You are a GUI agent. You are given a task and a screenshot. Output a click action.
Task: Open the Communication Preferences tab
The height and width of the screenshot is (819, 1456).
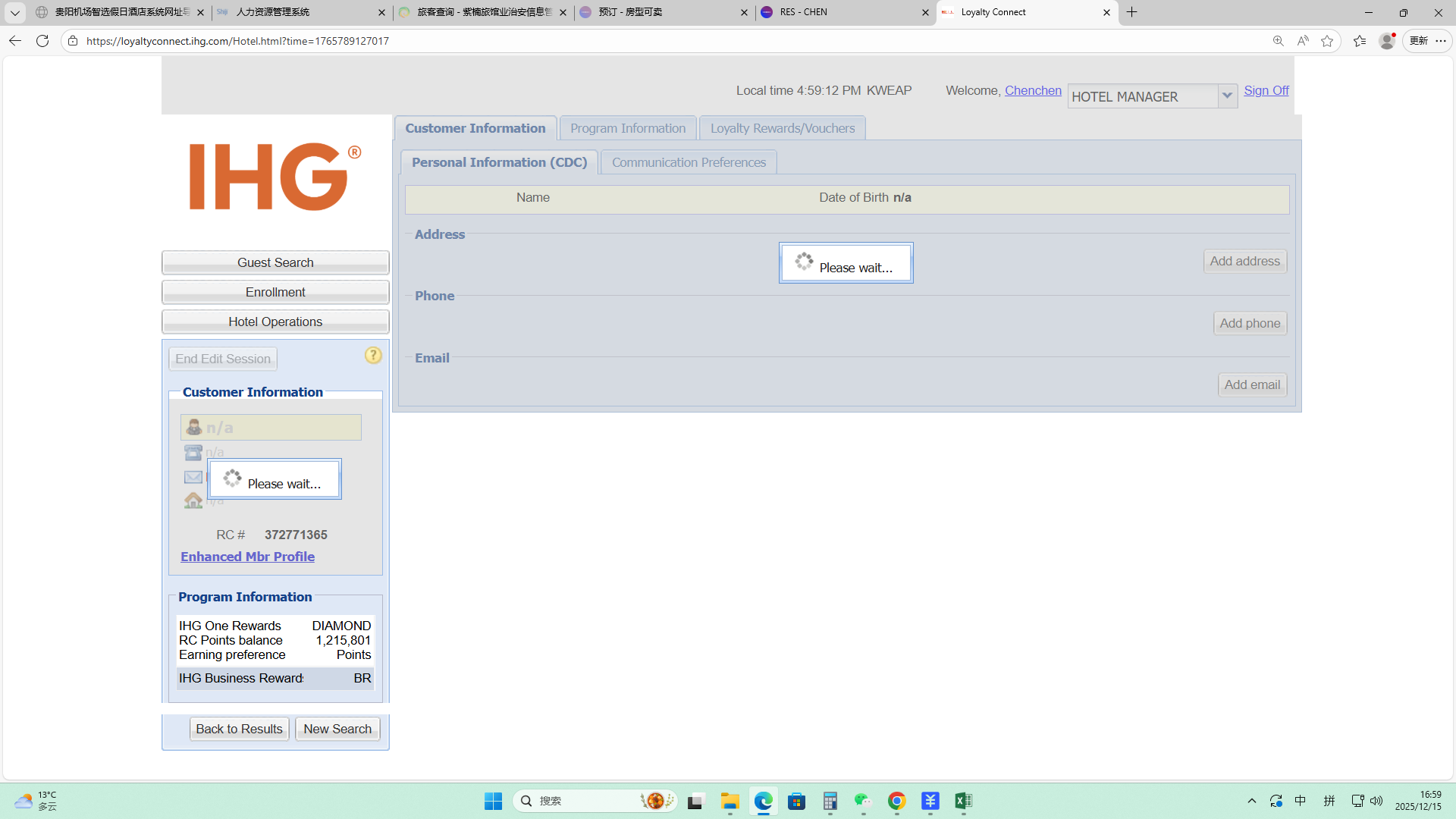[689, 162]
